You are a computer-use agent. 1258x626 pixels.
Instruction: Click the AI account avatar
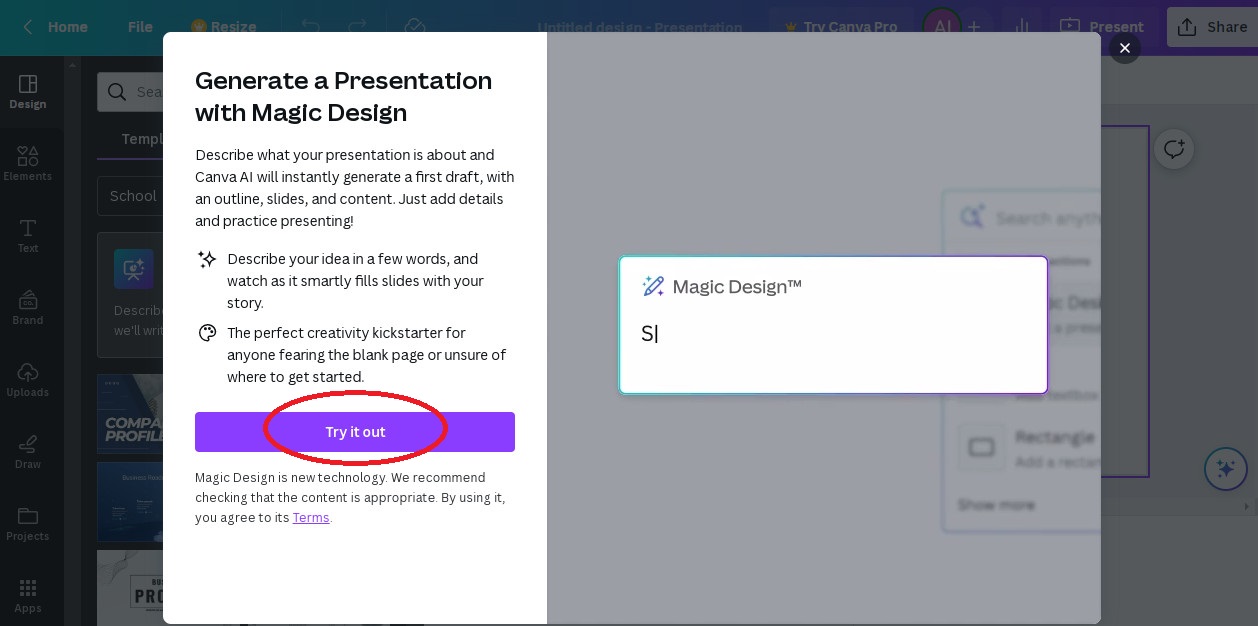point(941,27)
